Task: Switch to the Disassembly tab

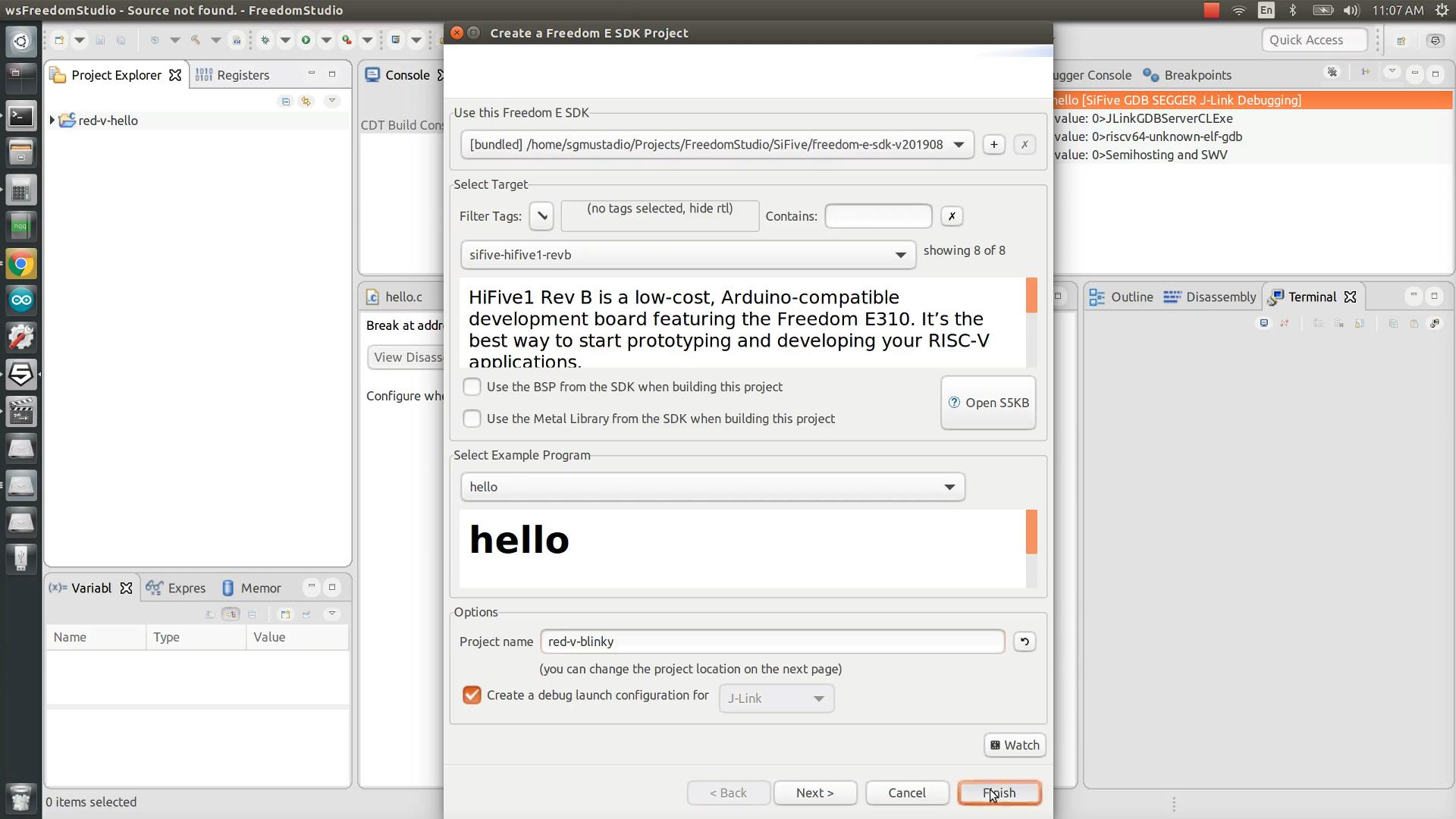Action: tap(1210, 297)
